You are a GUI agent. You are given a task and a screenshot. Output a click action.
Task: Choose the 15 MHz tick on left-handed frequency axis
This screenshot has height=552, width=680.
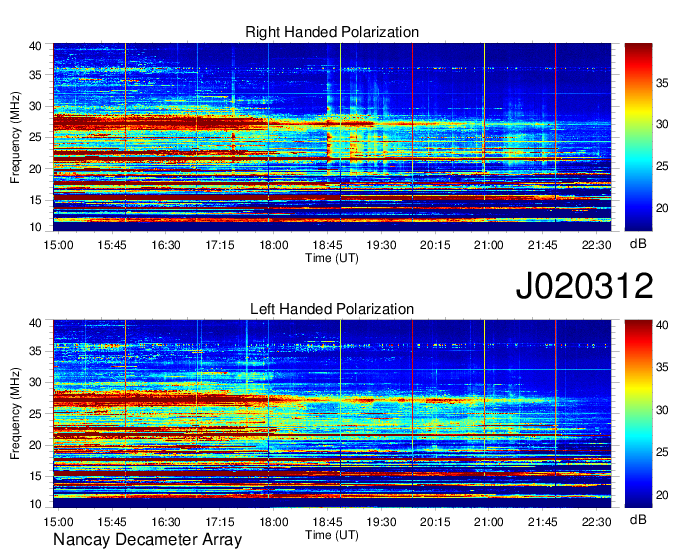(x=35, y=476)
